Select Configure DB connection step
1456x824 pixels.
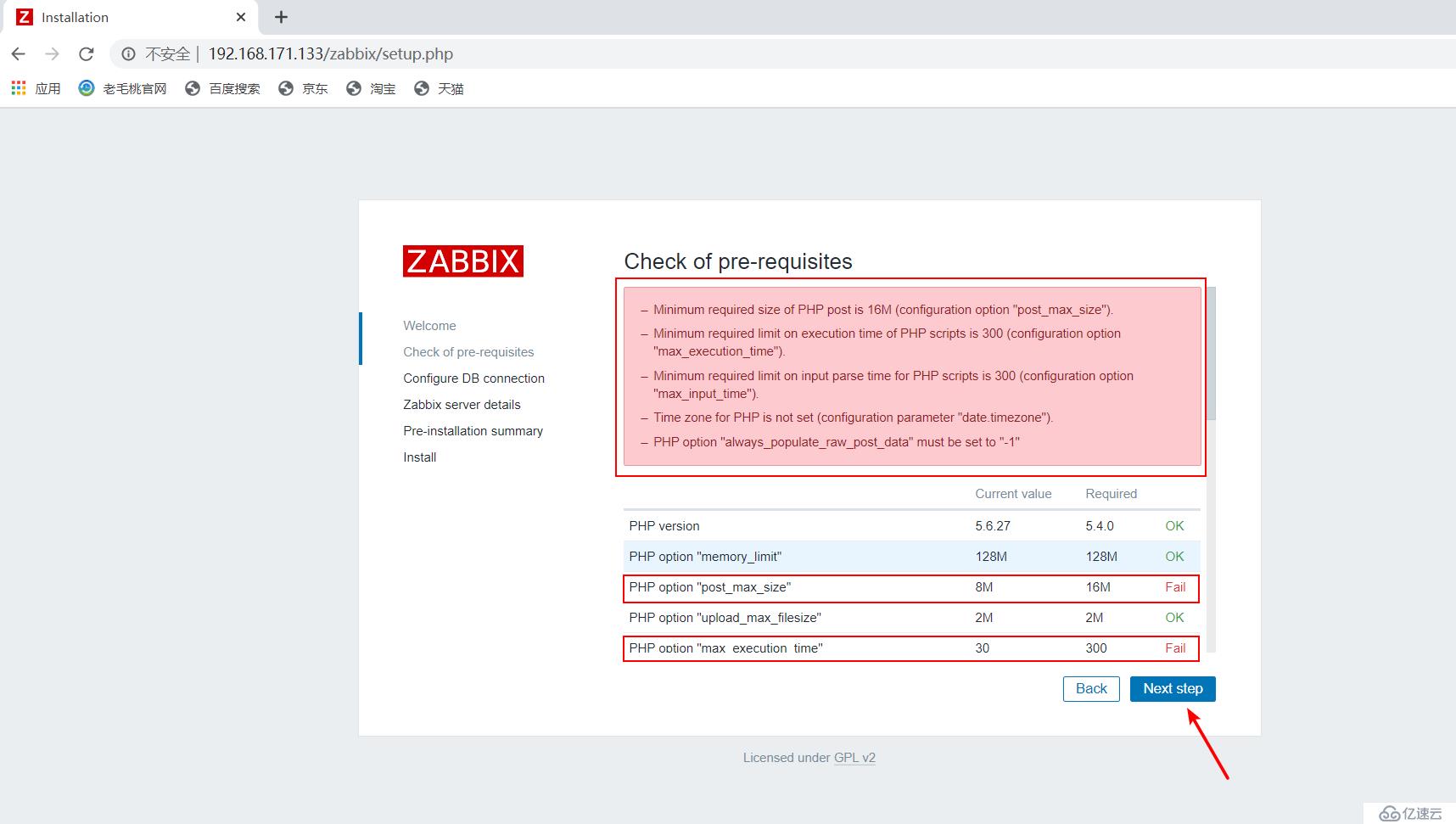point(473,378)
